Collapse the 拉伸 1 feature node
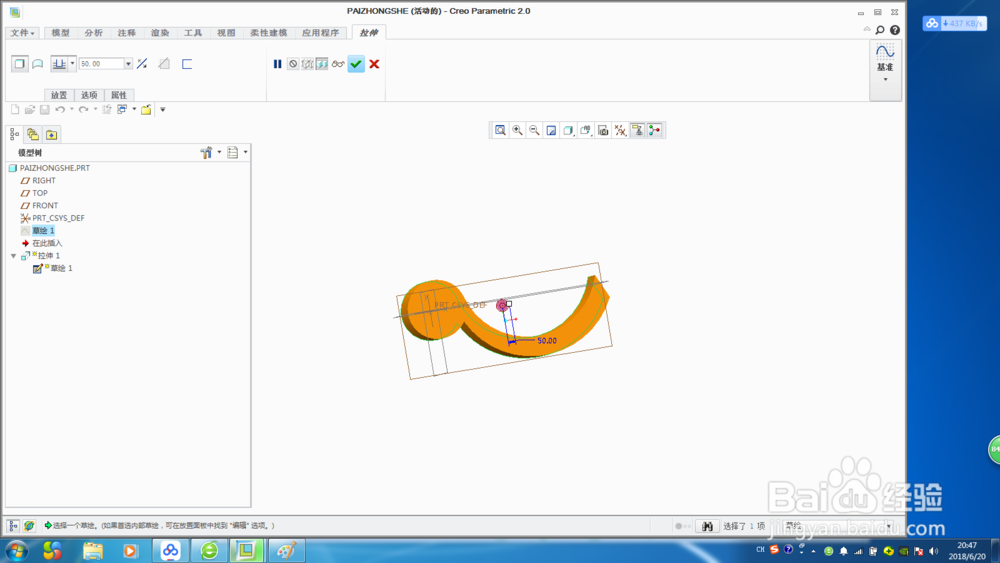The height and width of the screenshot is (563, 1000). click(x=13, y=256)
